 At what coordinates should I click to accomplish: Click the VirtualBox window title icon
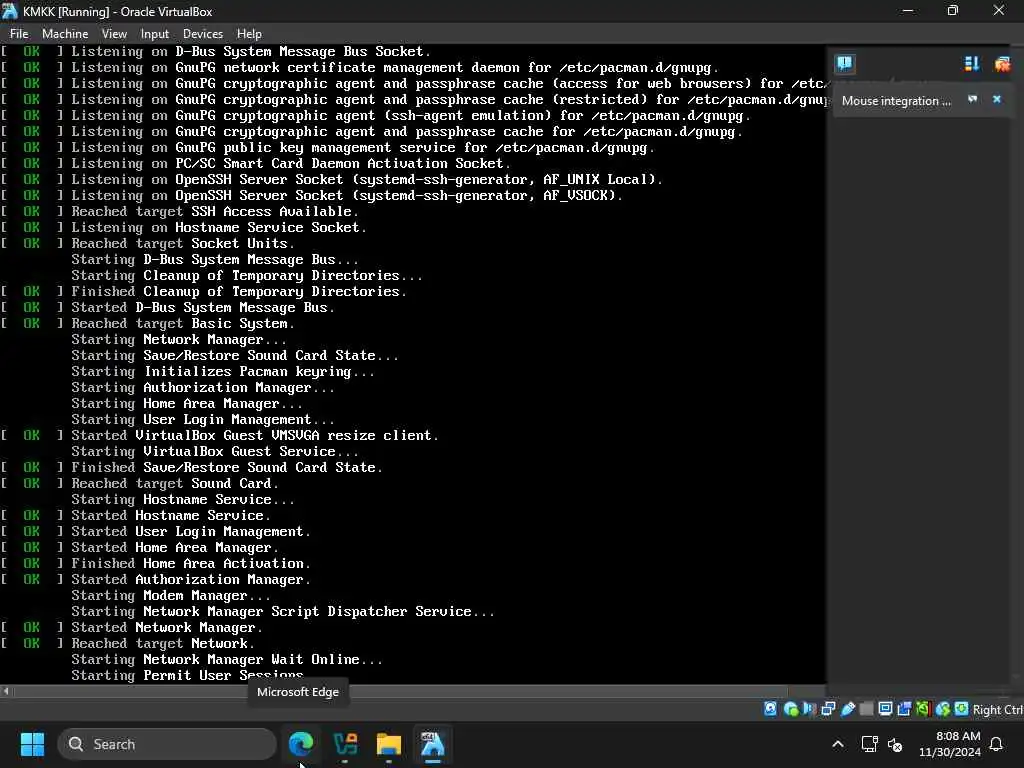point(9,11)
